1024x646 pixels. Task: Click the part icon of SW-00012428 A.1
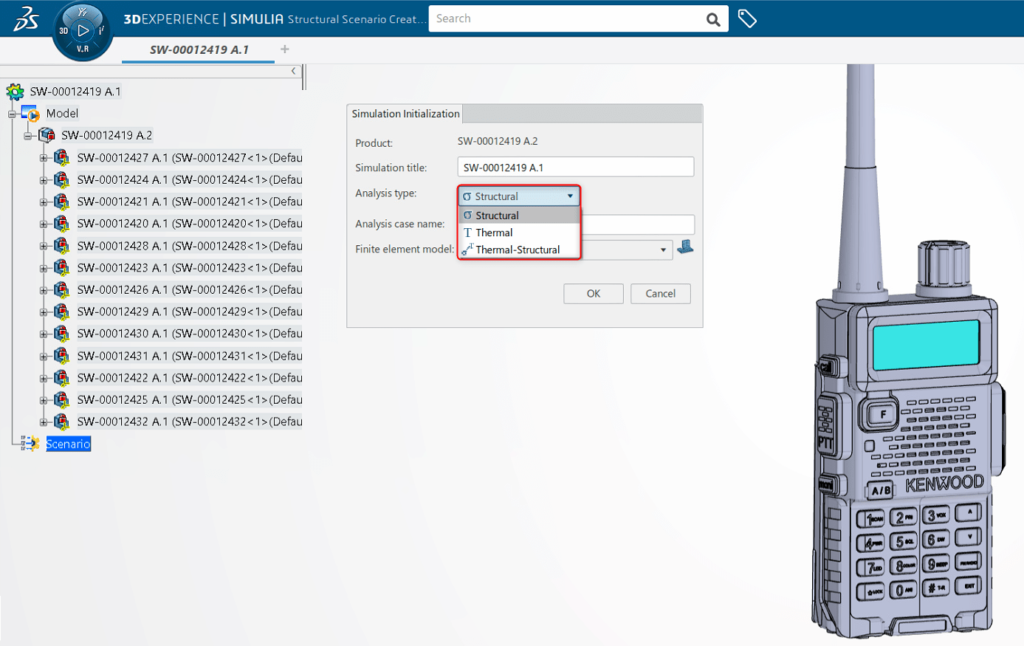point(61,246)
